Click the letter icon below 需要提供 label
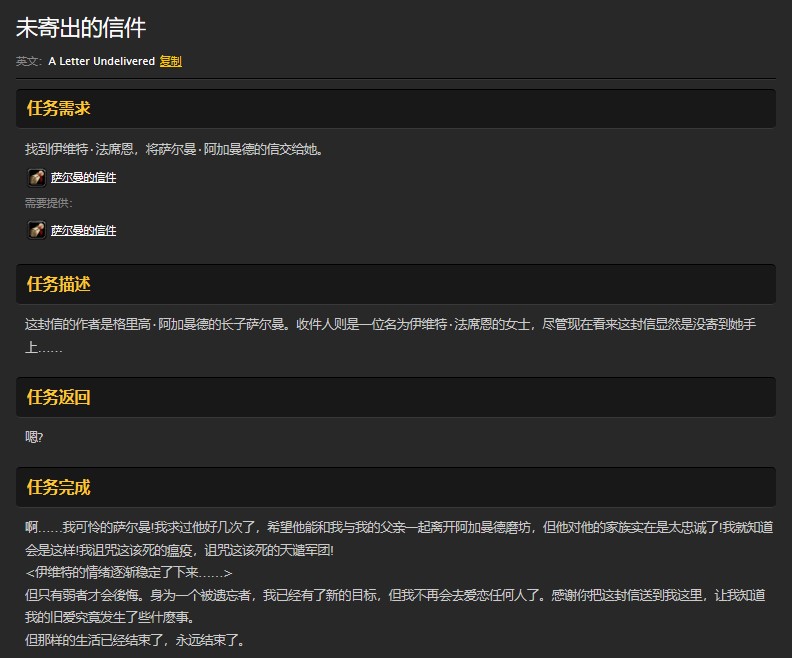 click(x=36, y=230)
